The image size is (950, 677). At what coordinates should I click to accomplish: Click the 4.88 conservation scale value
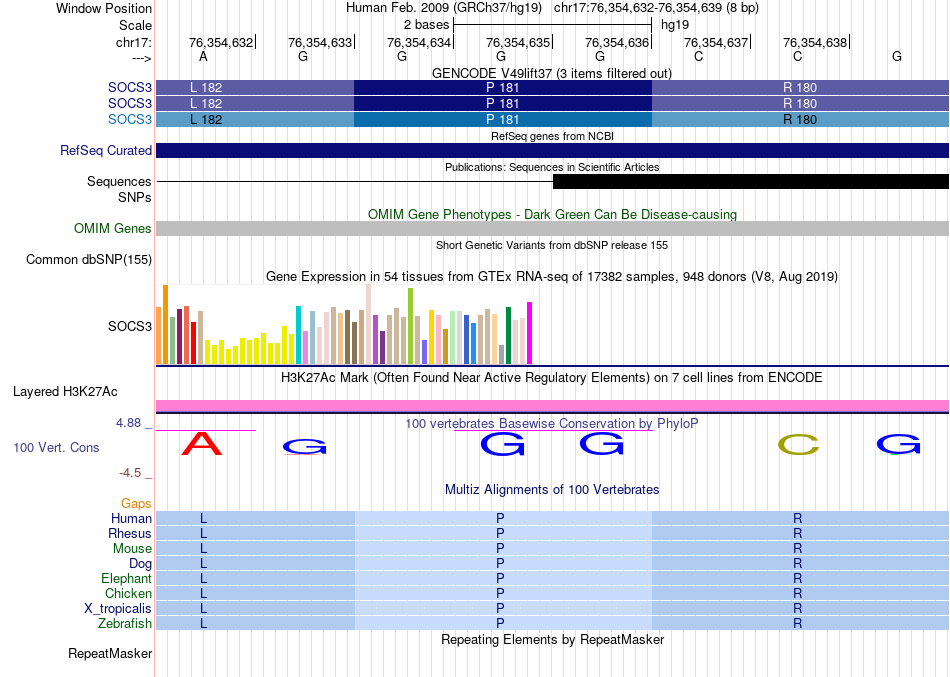pos(128,422)
